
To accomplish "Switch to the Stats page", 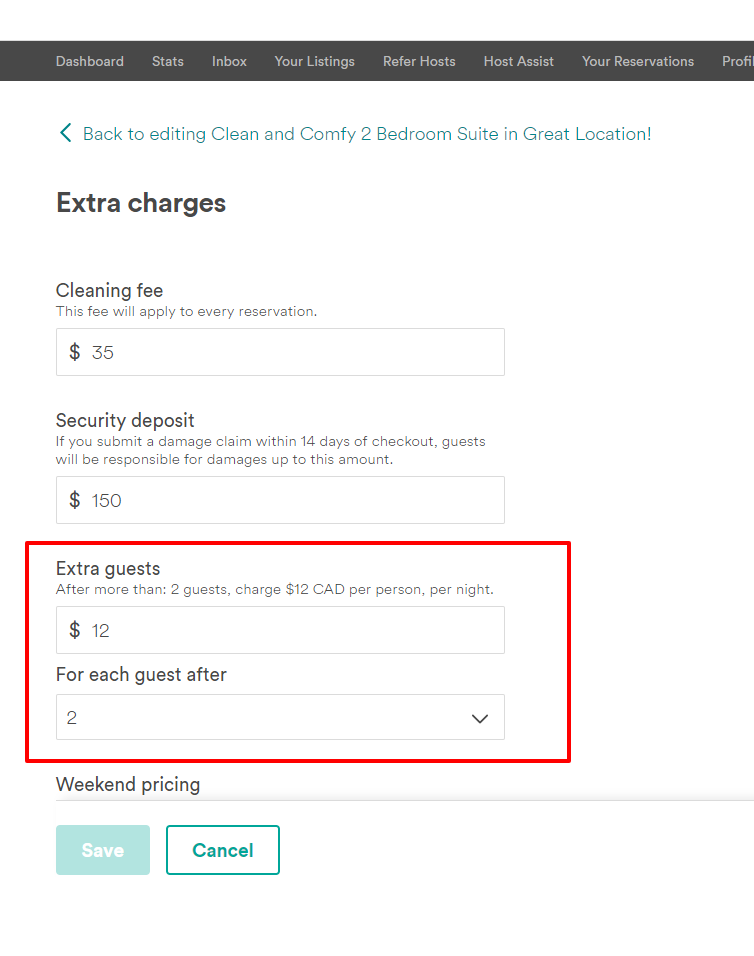I will (167, 61).
